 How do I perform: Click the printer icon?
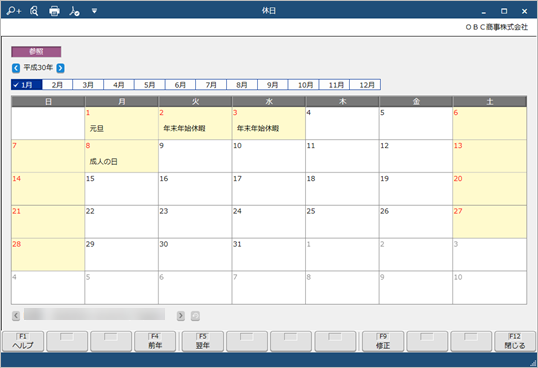[x=54, y=11]
